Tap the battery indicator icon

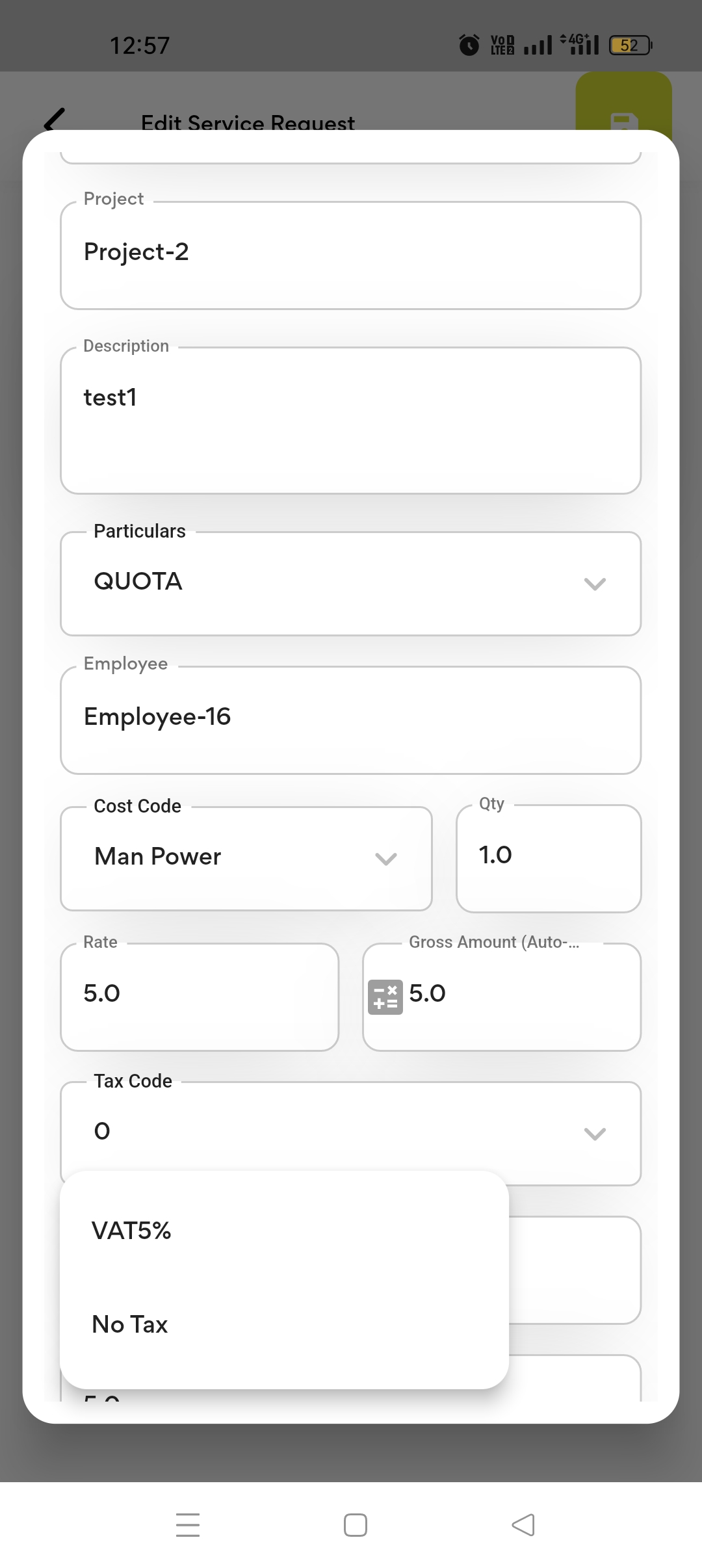pos(630,45)
